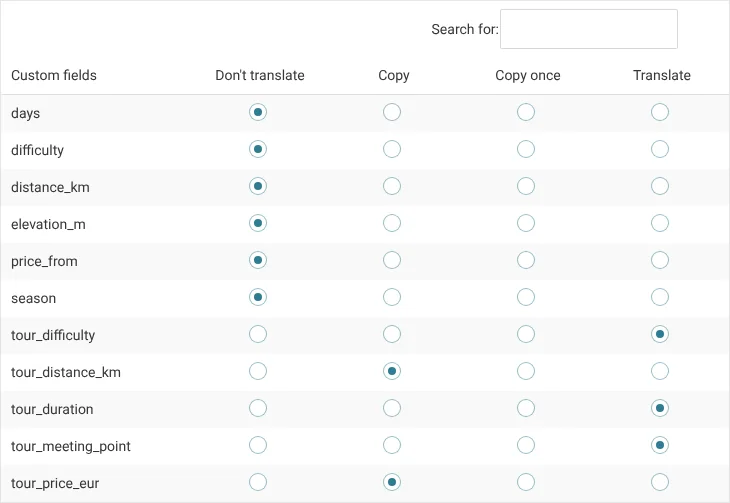Click the Custom fields column header
The image size is (730, 503).
click(54, 75)
